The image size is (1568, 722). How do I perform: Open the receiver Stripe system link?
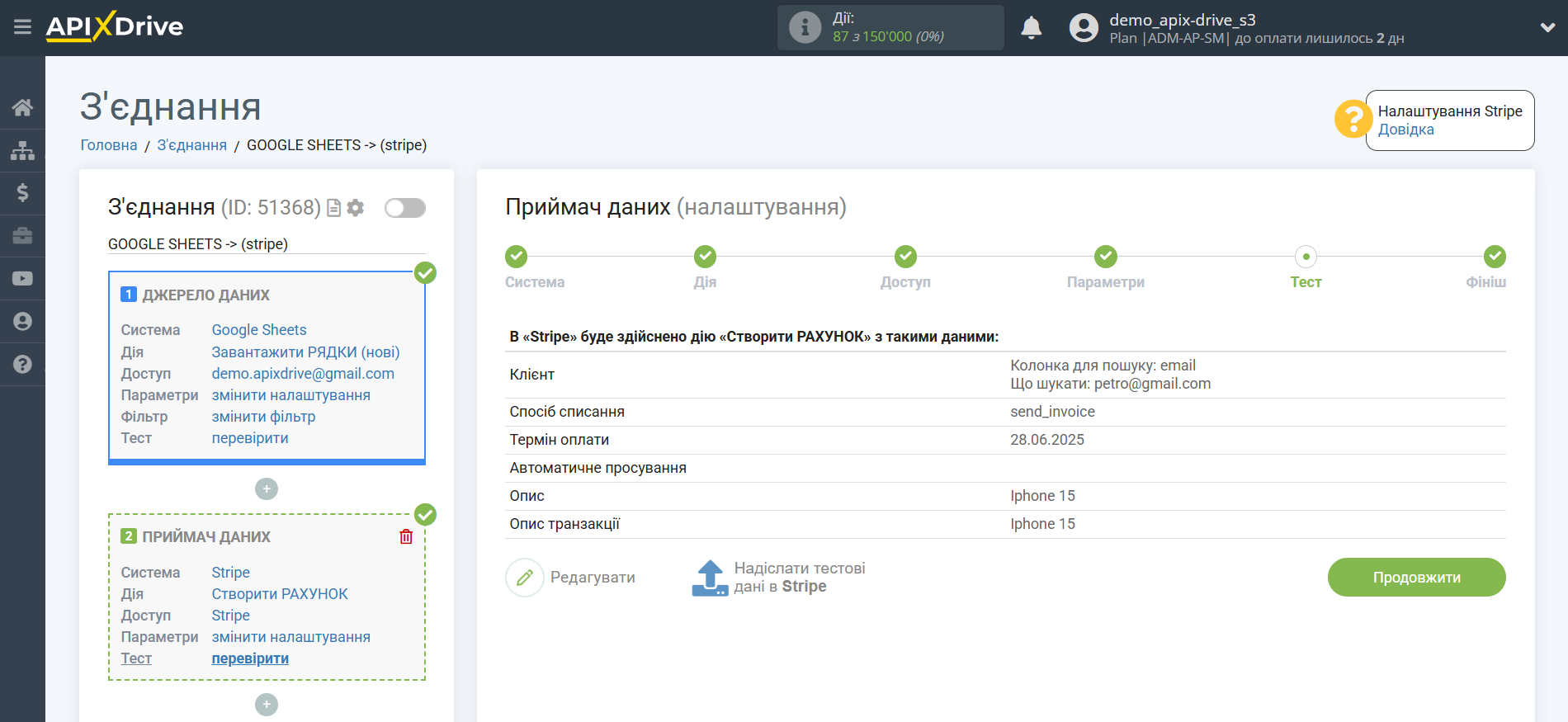[230, 573]
